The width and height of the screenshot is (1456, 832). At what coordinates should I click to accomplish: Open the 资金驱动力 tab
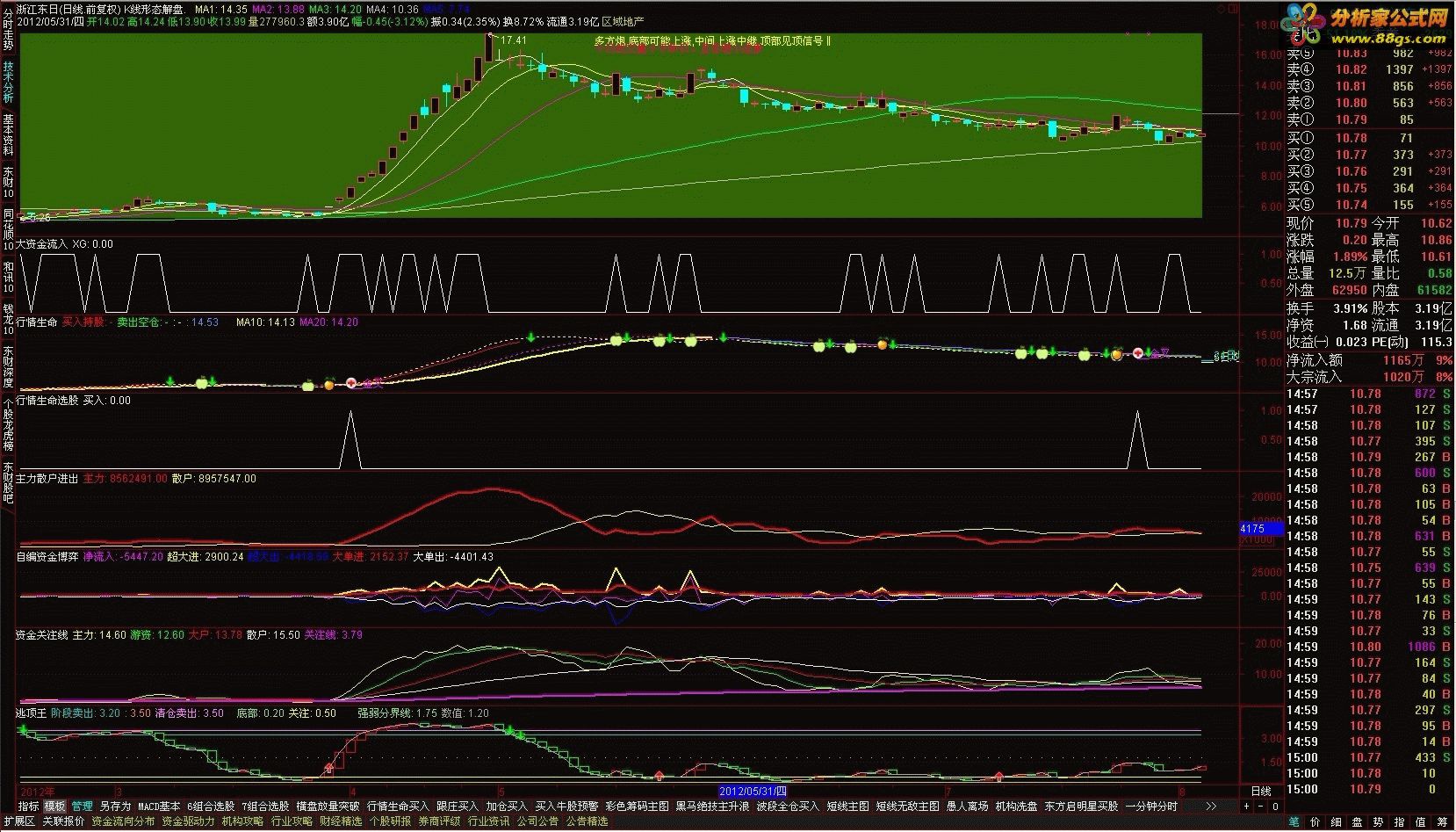188,821
